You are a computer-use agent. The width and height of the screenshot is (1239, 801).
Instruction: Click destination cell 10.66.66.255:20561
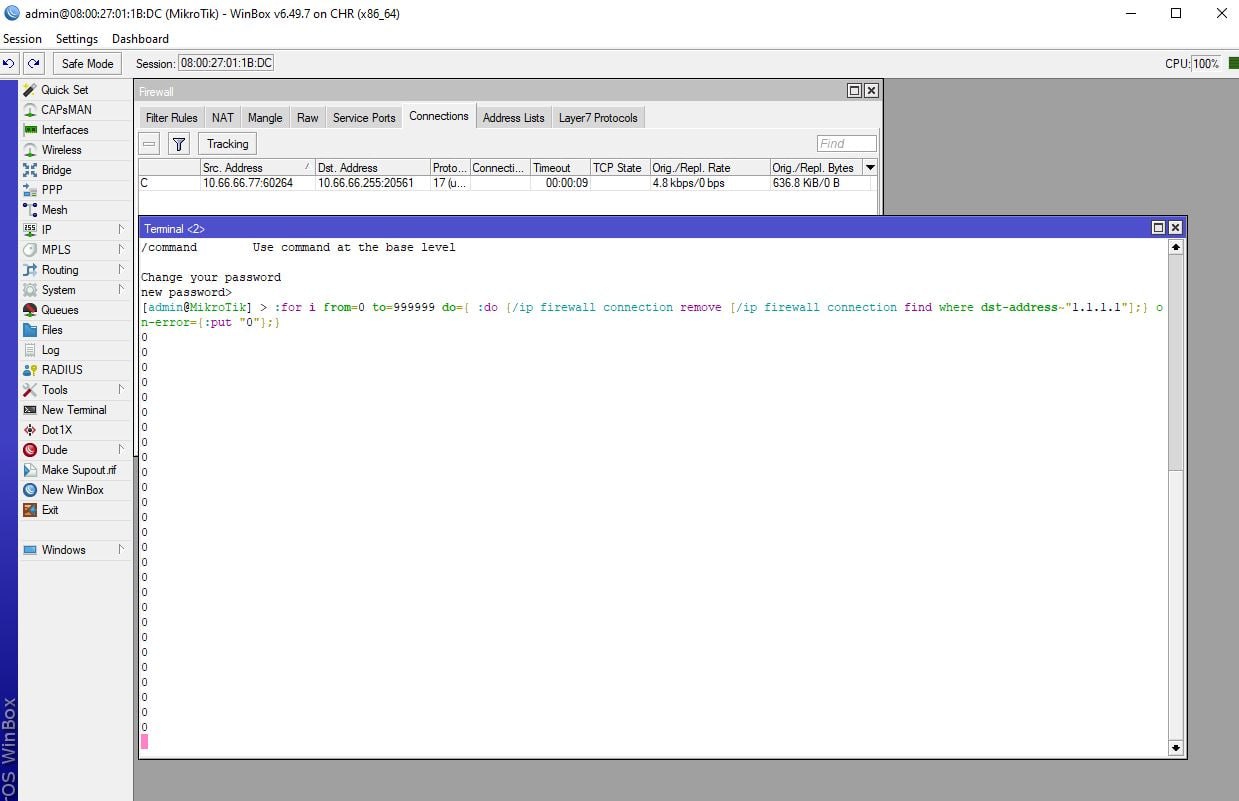click(372, 184)
